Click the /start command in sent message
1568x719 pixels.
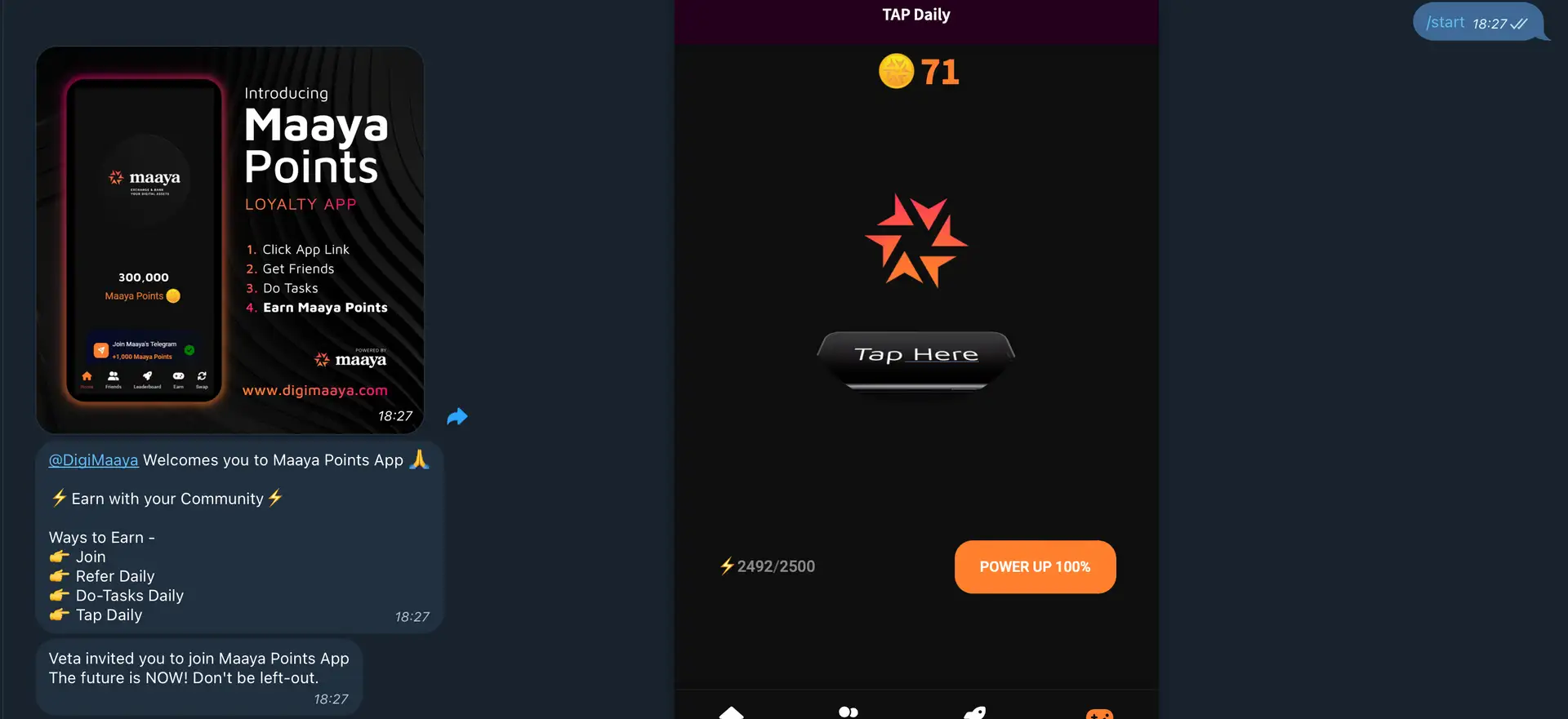tap(1445, 23)
